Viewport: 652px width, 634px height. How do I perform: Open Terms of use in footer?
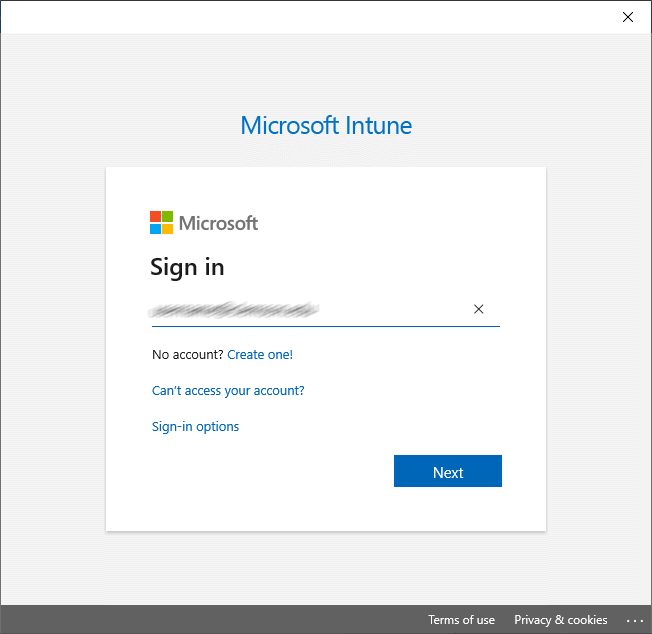[462, 620]
